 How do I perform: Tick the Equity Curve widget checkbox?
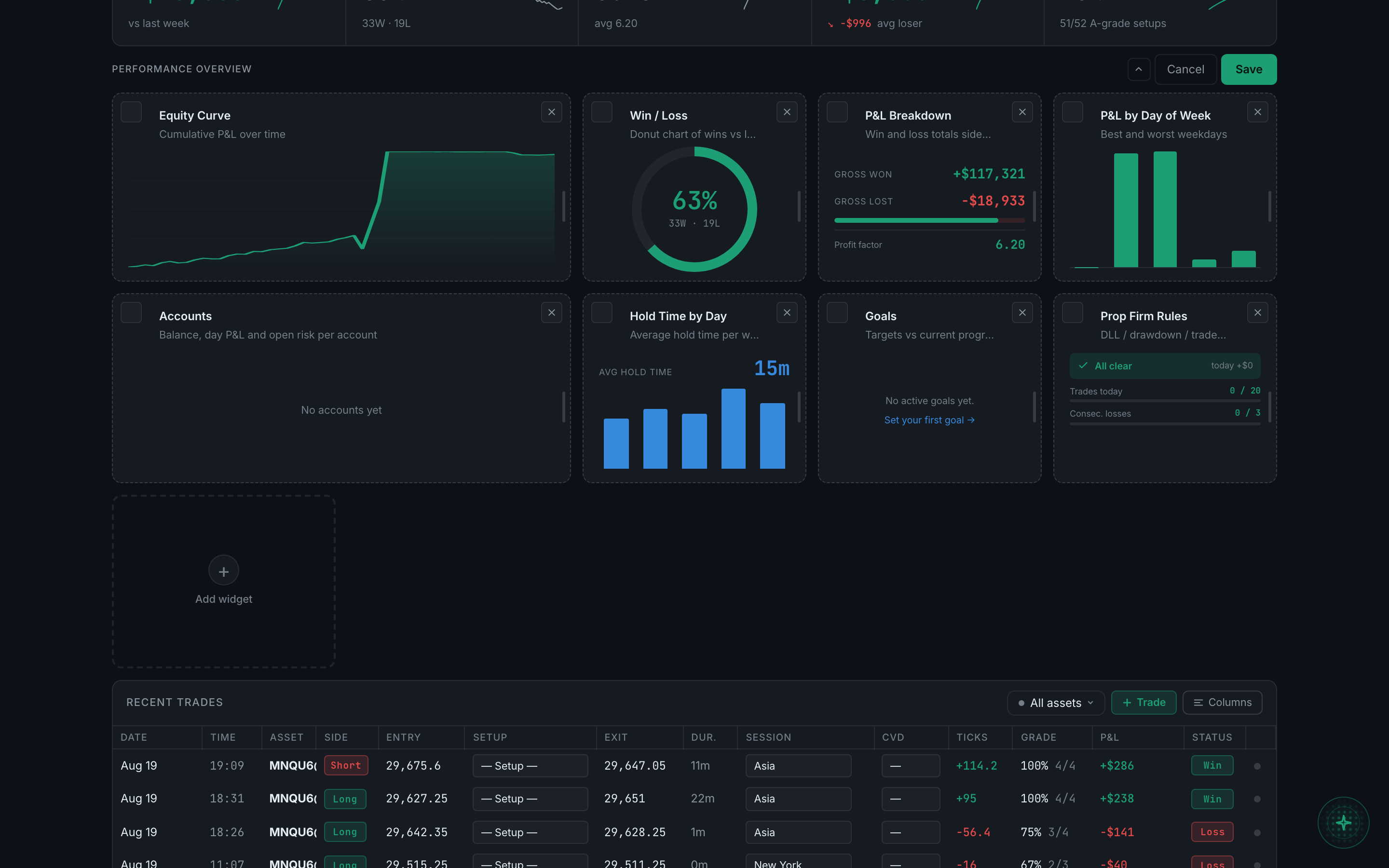click(131, 112)
